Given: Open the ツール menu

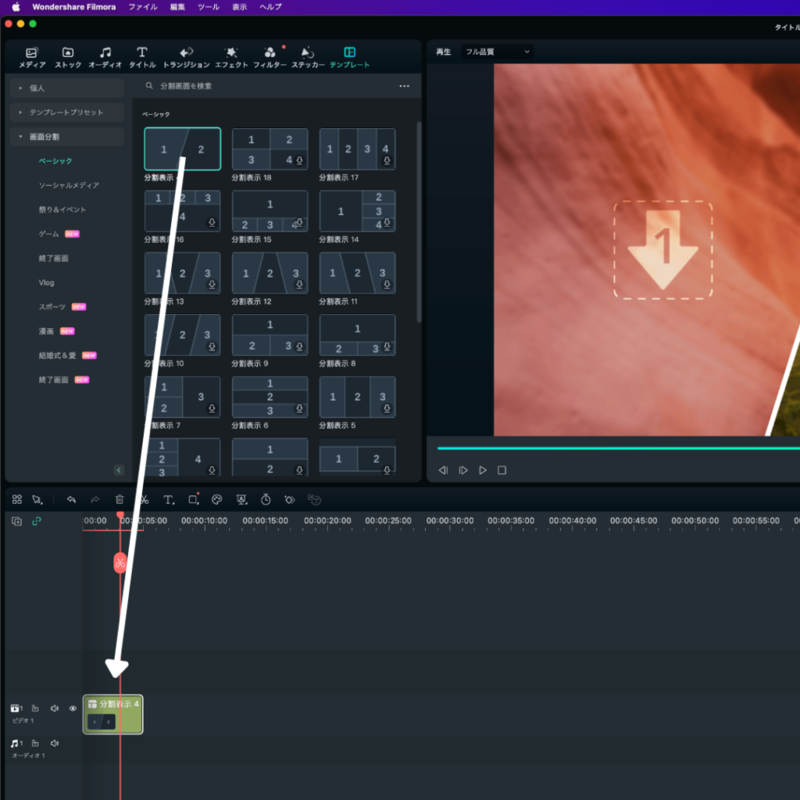Looking at the screenshot, I should 208,7.
